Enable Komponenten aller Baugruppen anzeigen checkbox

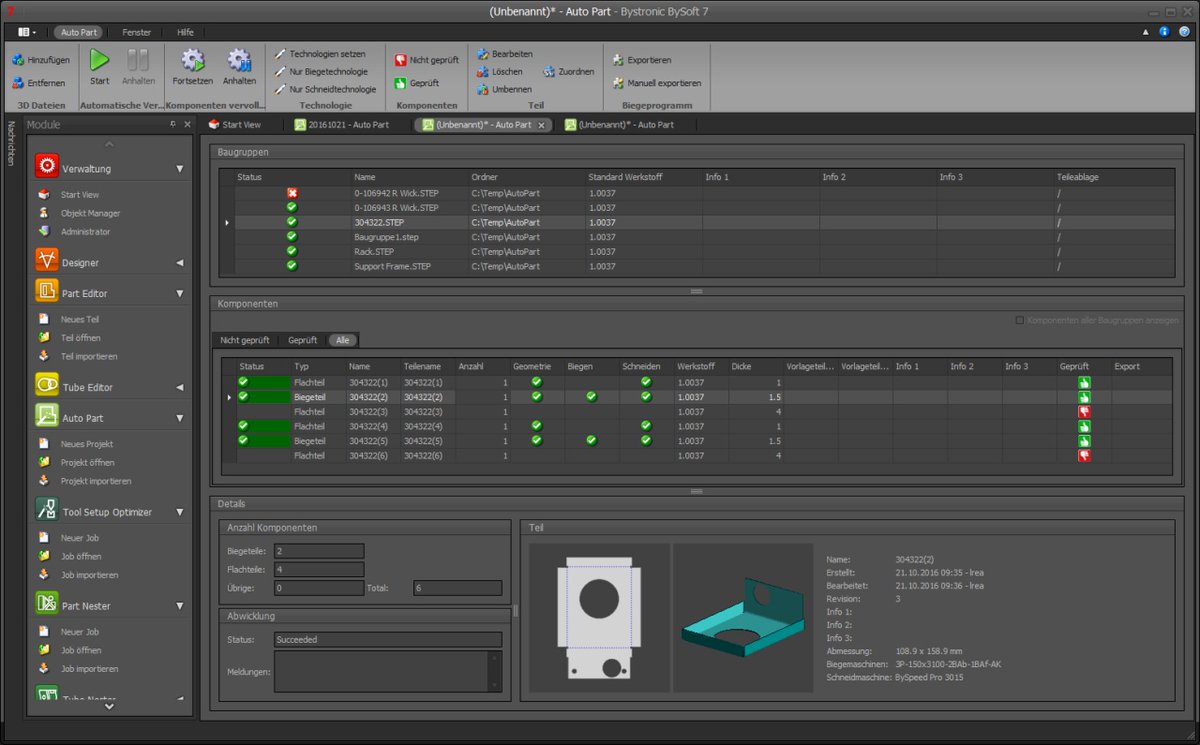pyautogui.click(x=1019, y=320)
